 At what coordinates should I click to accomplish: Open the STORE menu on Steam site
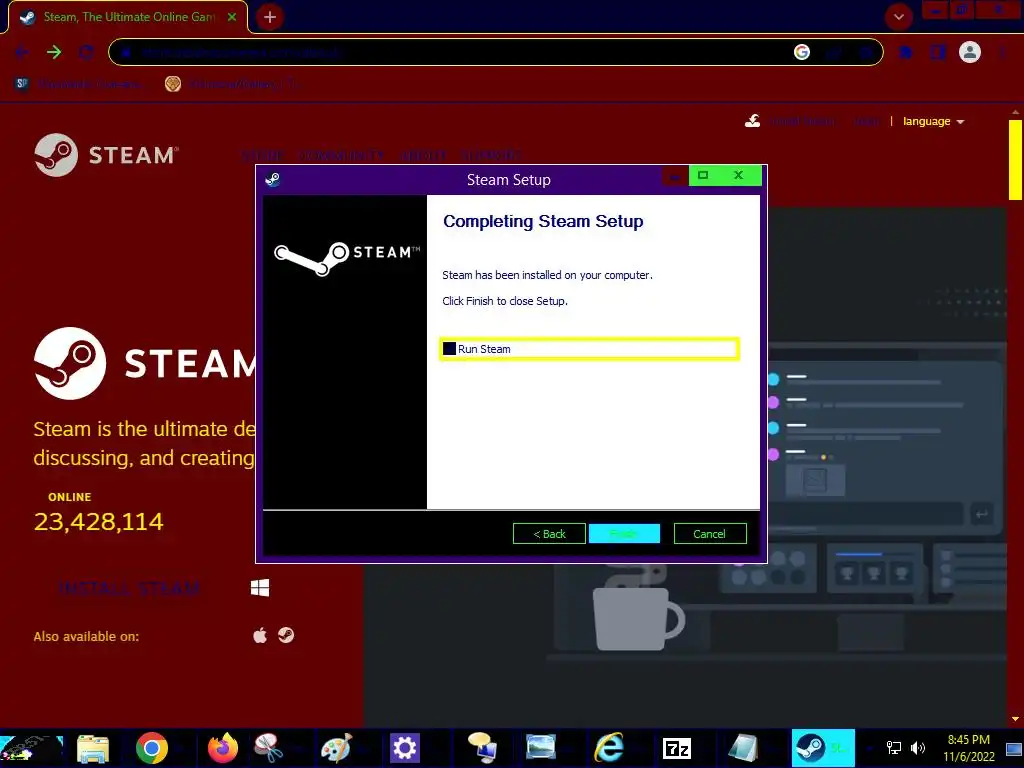[x=263, y=155]
